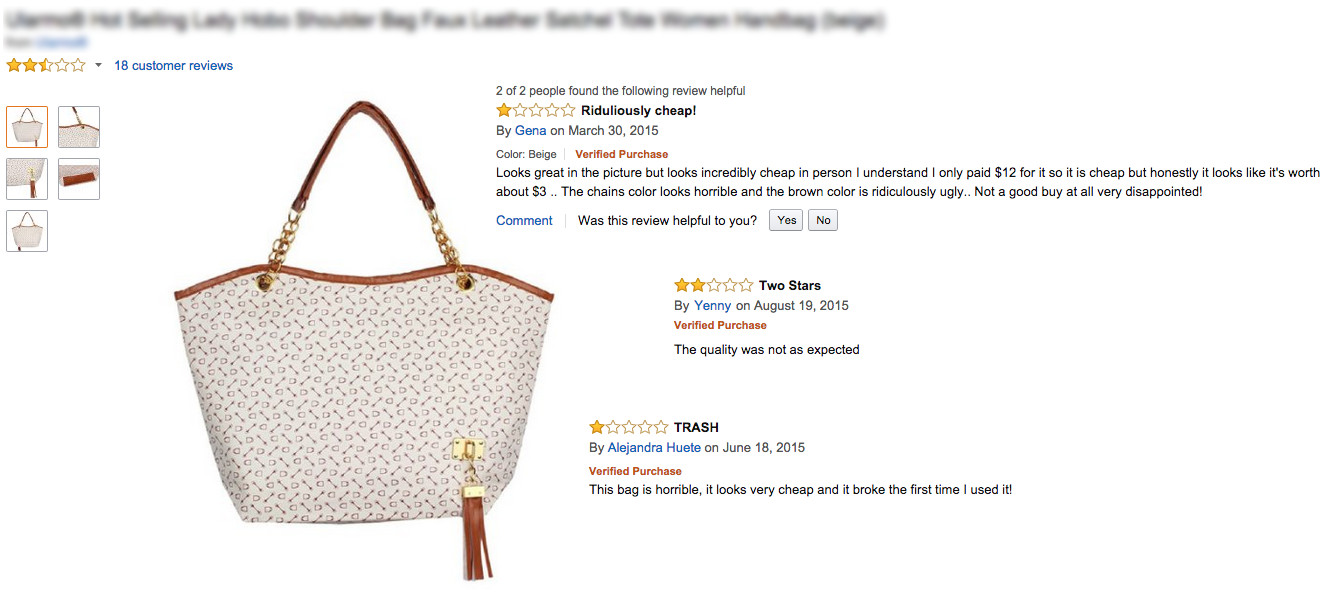This screenshot has width=1340, height=592.
Task: Open reviewer Yenny's profile
Action: tap(713, 306)
